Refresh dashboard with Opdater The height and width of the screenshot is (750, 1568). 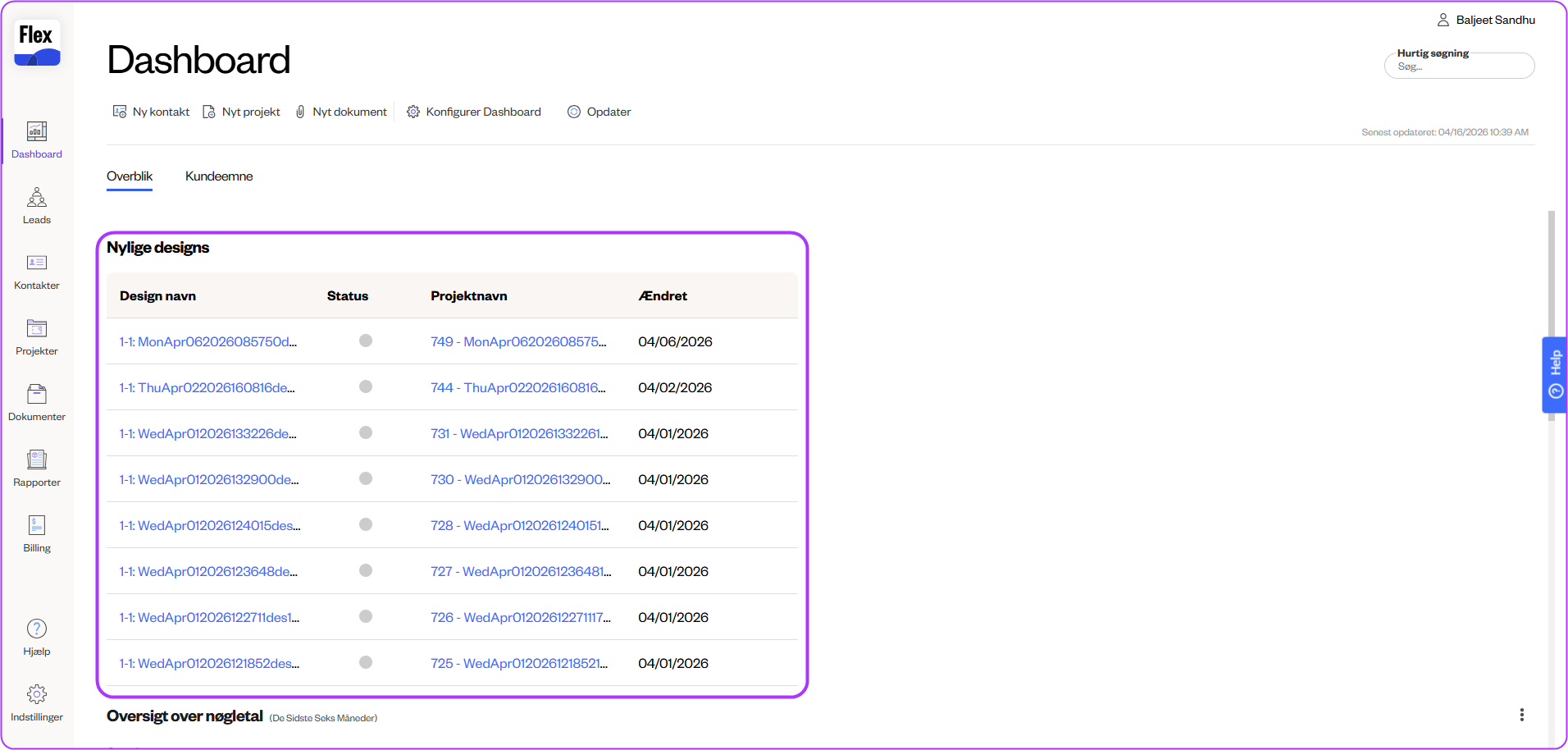(599, 112)
